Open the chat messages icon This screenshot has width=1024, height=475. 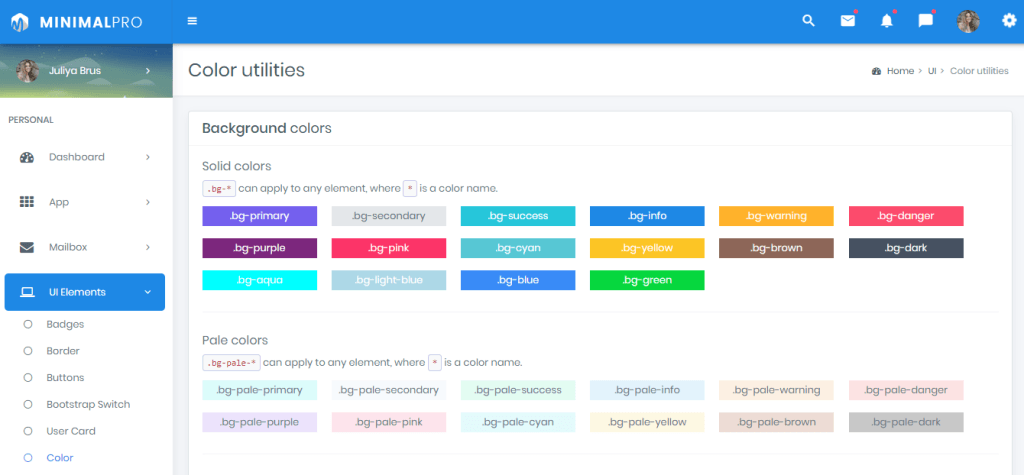tap(925, 21)
